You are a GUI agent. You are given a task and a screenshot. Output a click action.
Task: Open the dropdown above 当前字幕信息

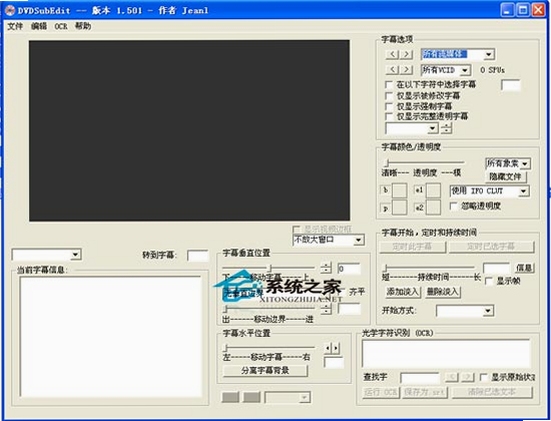[x=46, y=254]
